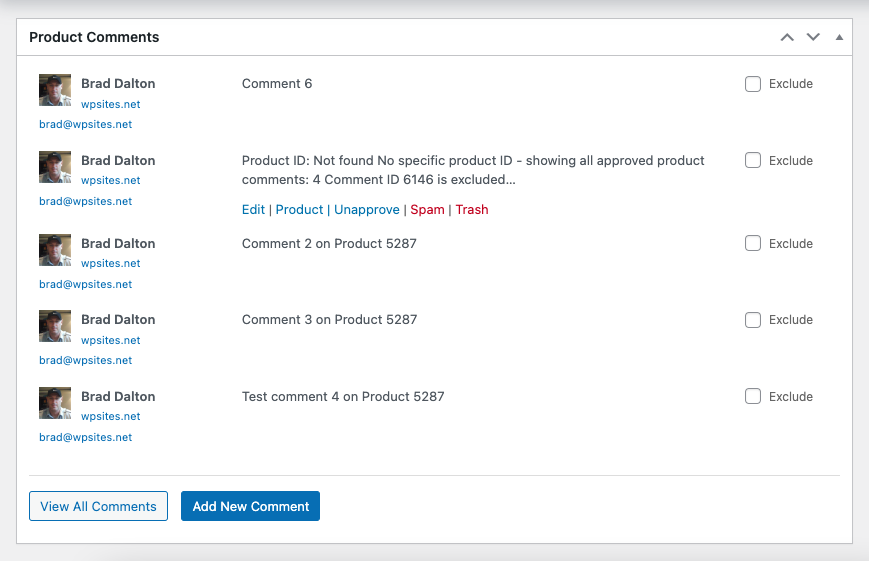Enable Exclude for Comment 2 on Product 5287

tap(753, 243)
